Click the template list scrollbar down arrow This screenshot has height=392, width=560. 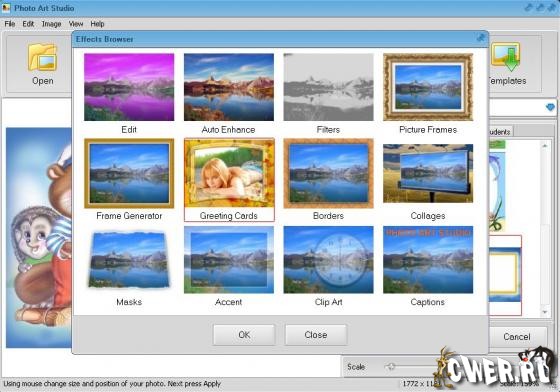[x=545, y=312]
